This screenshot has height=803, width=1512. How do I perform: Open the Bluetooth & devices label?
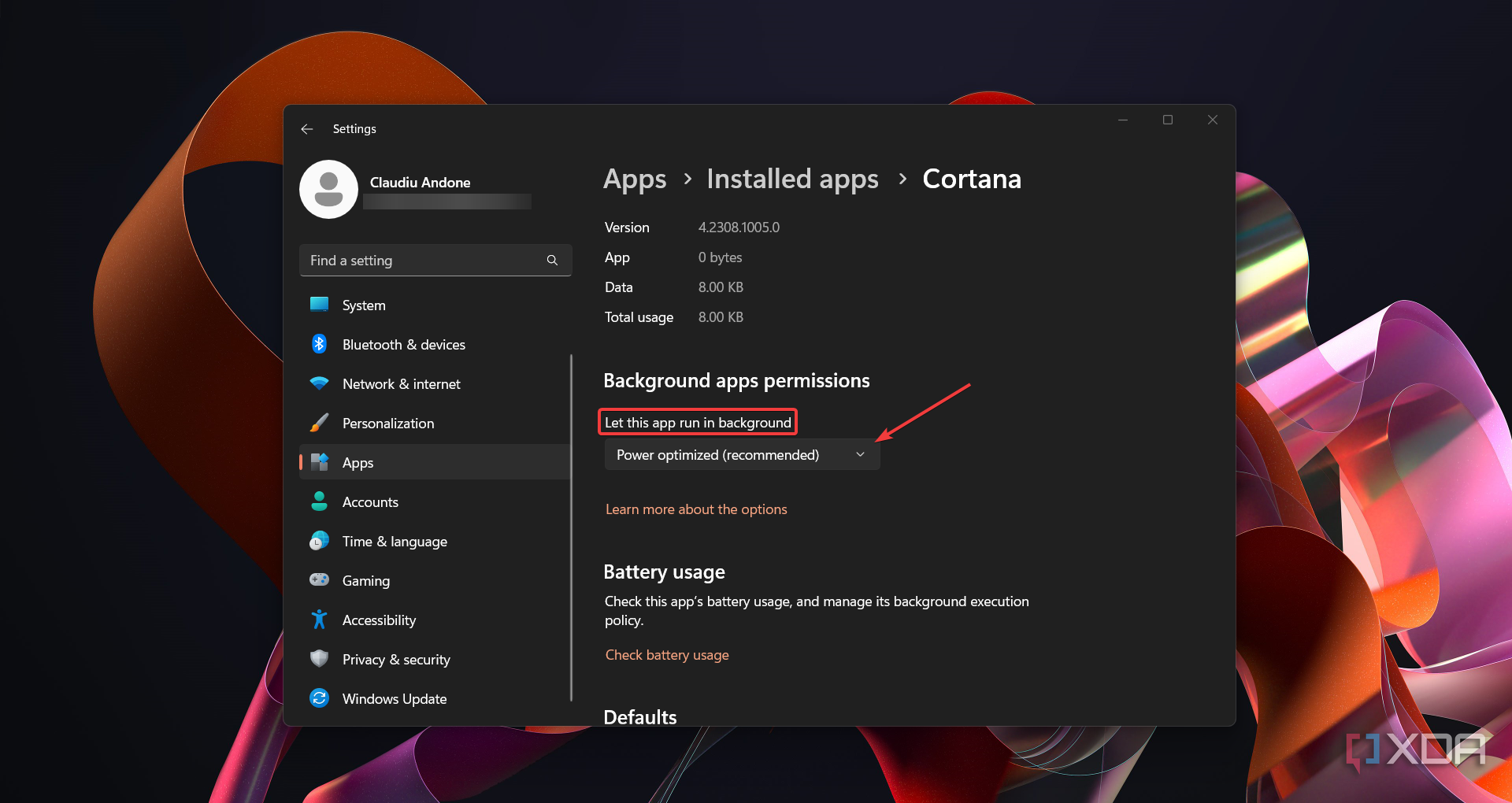point(404,345)
